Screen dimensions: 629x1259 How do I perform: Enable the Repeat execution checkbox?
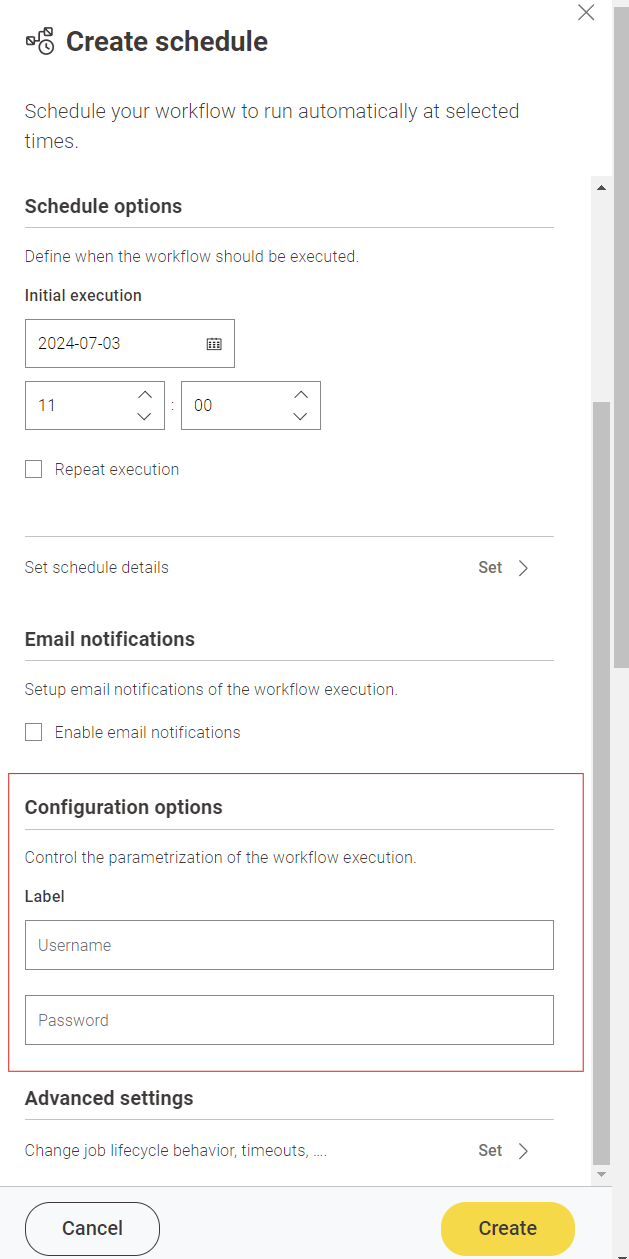(x=34, y=469)
